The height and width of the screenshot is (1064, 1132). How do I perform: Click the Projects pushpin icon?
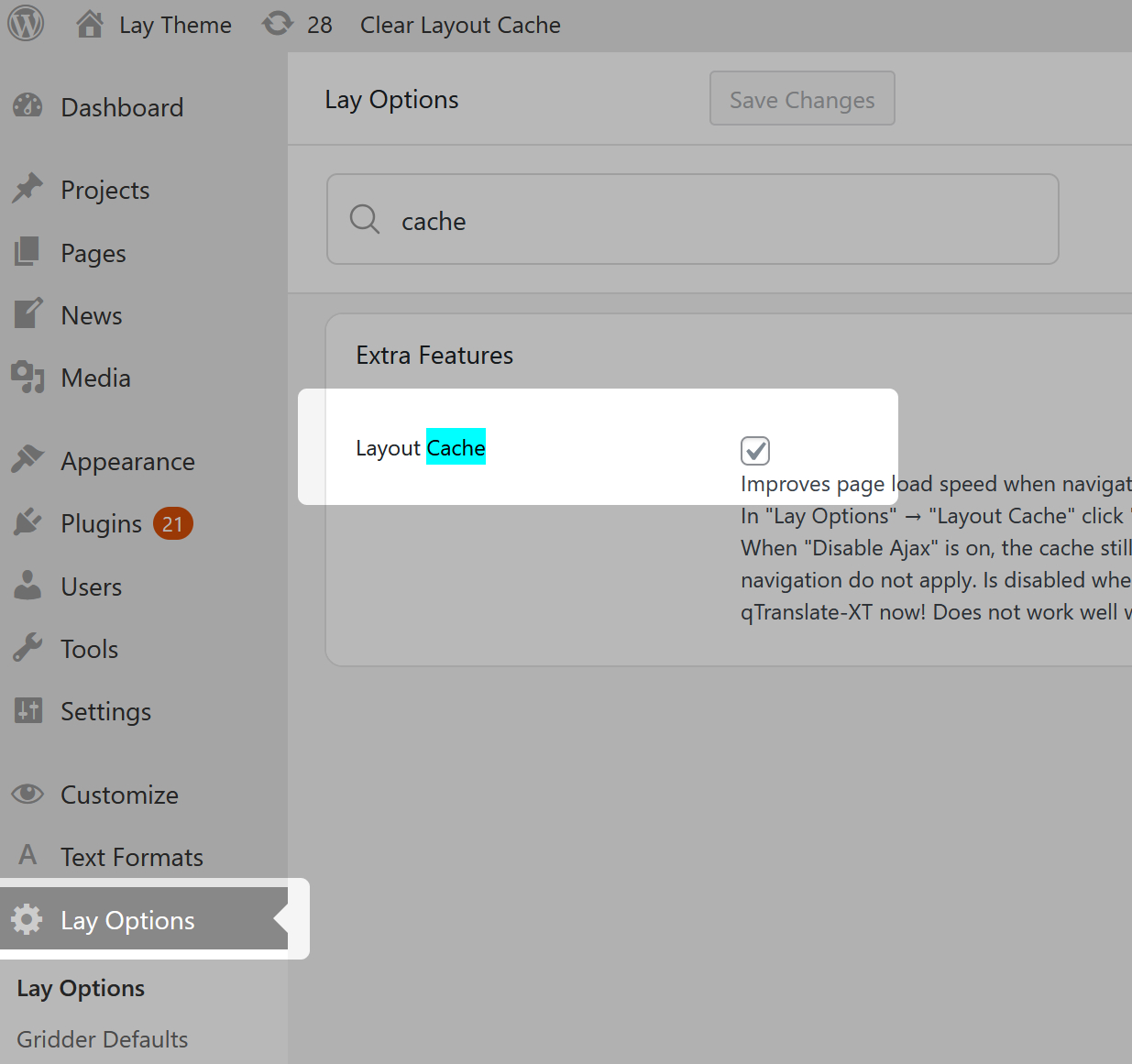coord(27,189)
